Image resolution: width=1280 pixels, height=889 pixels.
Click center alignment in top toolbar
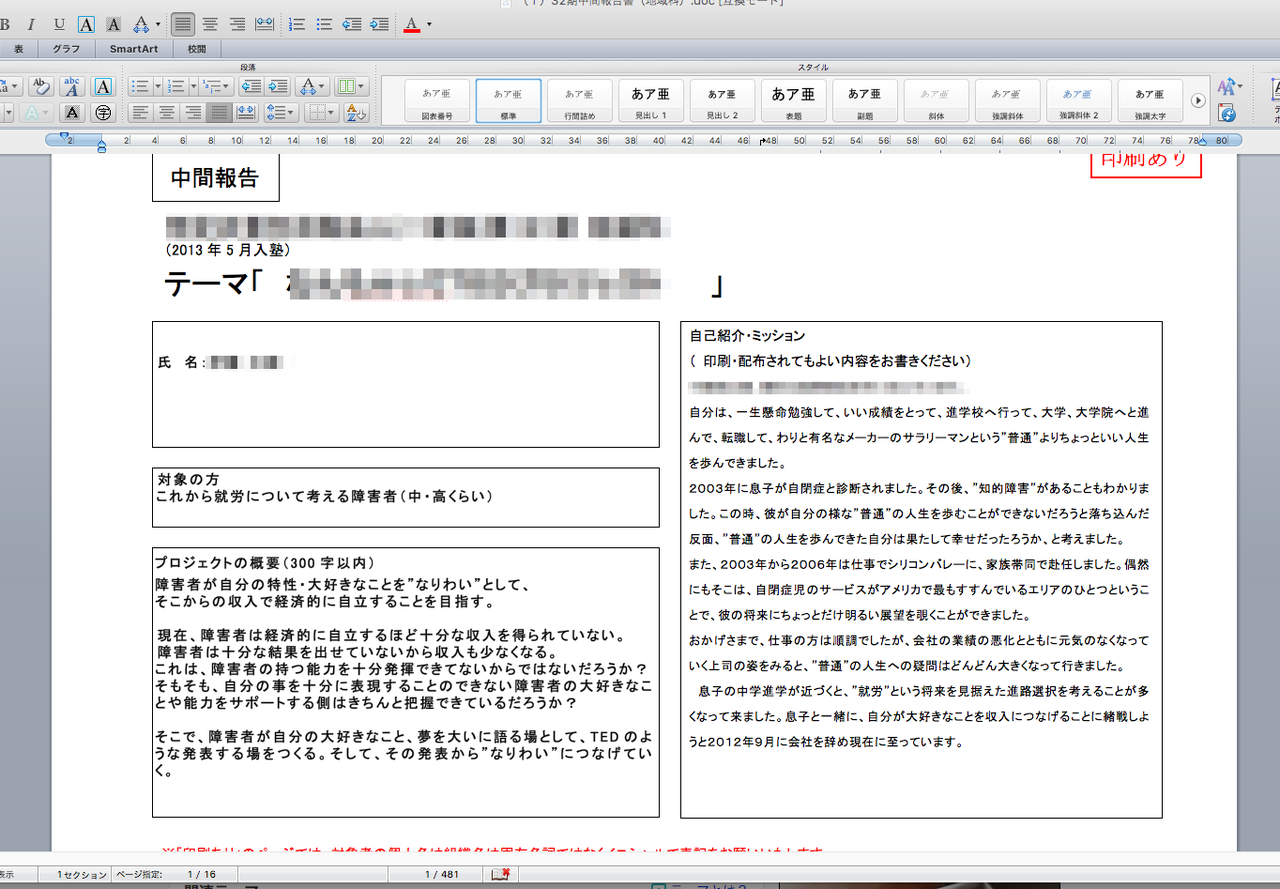pos(210,24)
